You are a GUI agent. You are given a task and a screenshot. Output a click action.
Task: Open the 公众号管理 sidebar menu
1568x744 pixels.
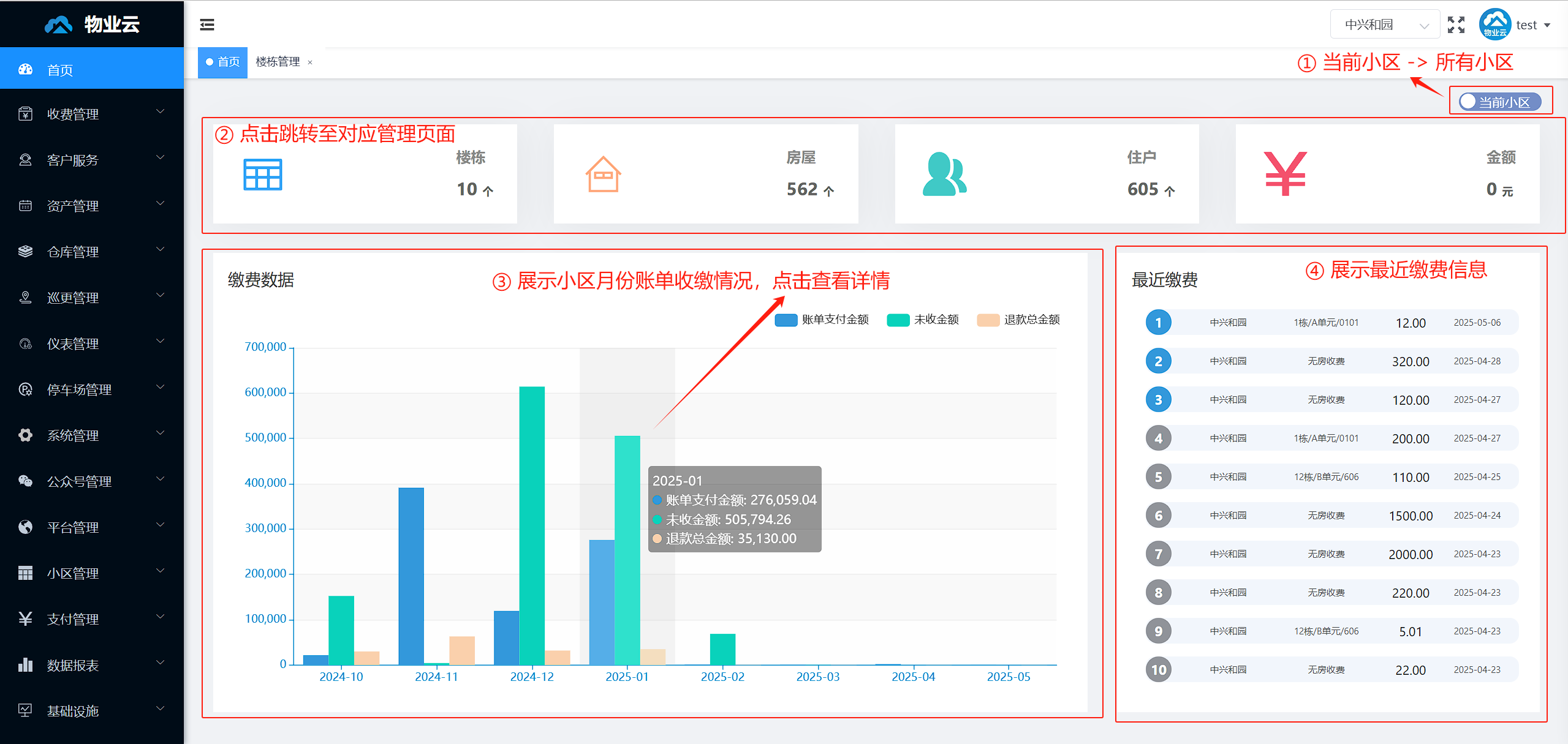click(x=92, y=481)
